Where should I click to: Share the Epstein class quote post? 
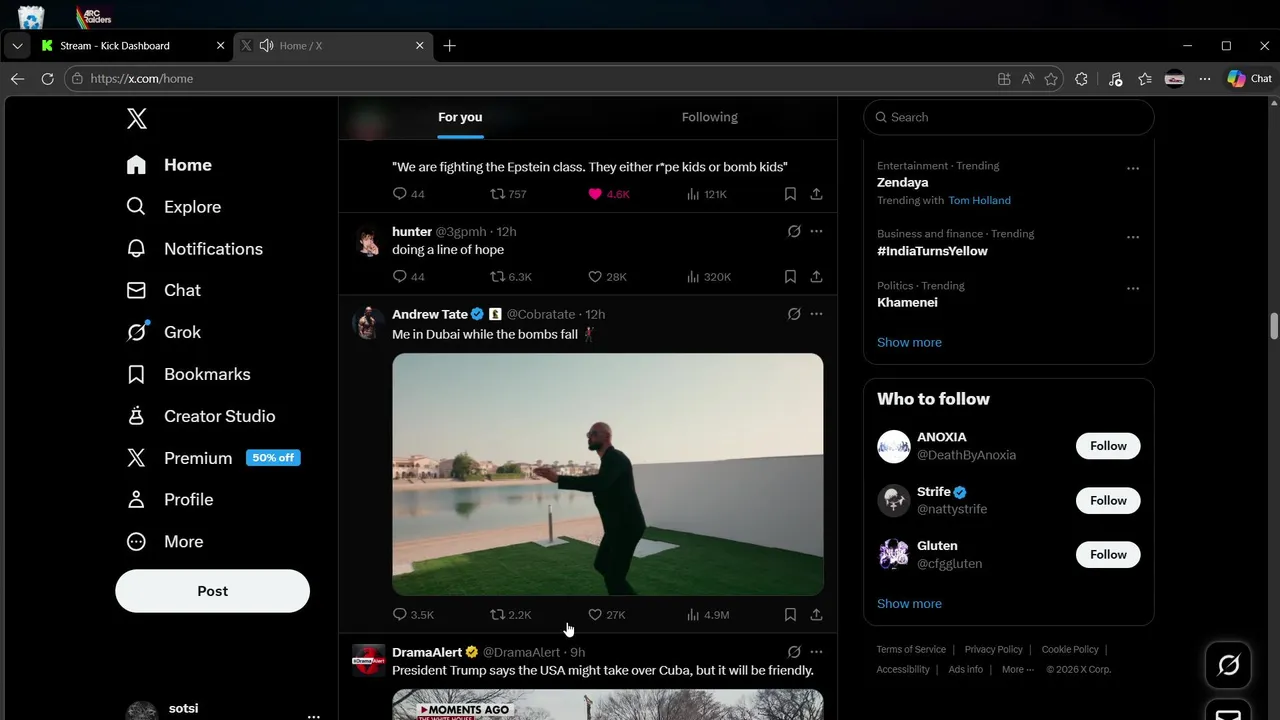tap(816, 194)
